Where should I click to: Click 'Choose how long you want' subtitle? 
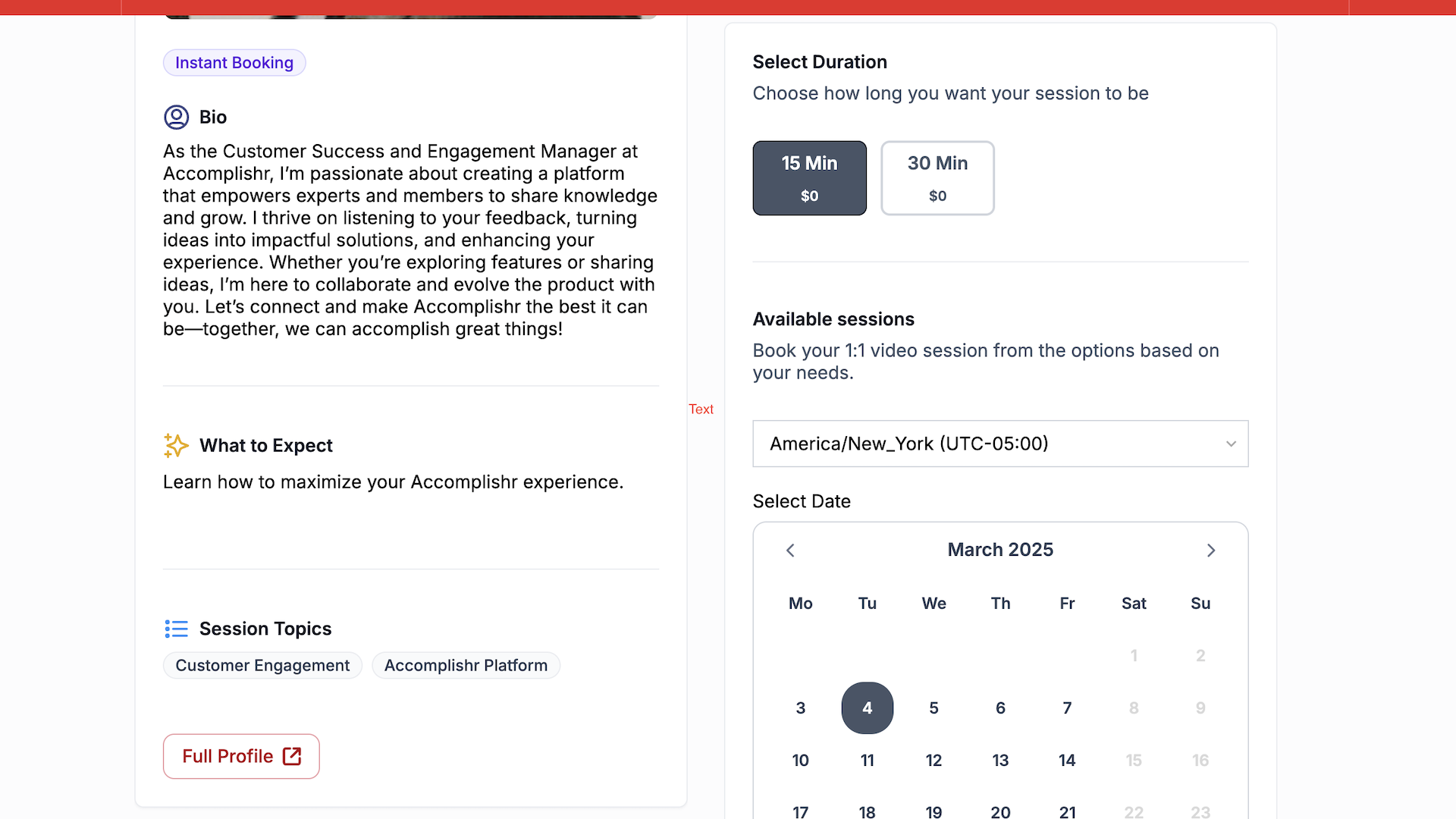click(x=950, y=93)
